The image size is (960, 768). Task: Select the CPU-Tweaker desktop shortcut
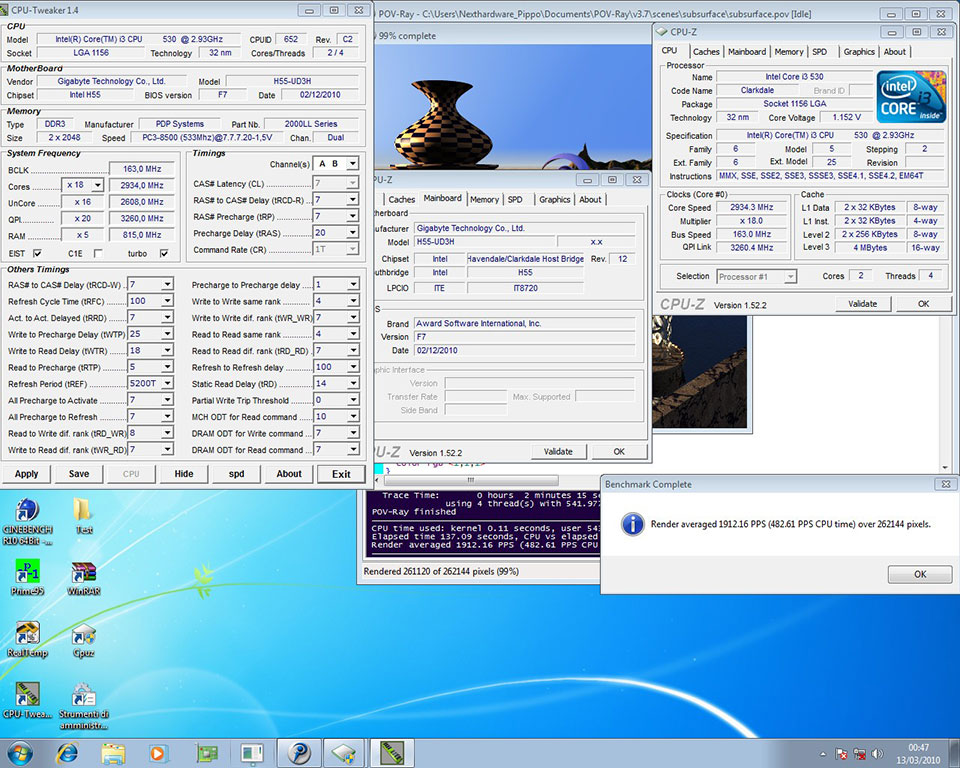click(x=27, y=700)
